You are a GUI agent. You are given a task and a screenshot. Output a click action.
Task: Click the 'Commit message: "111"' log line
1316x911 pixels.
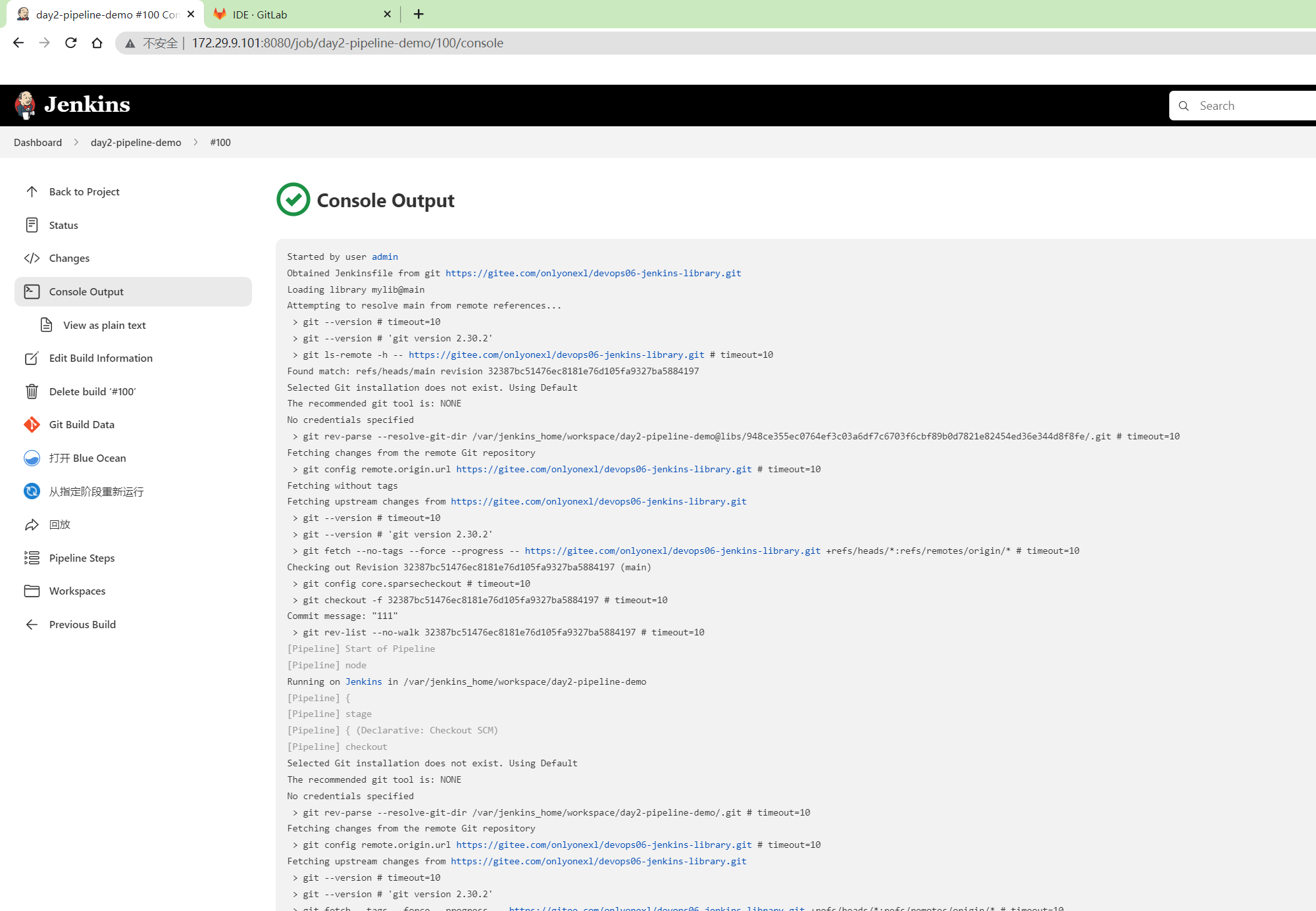[x=342, y=616]
